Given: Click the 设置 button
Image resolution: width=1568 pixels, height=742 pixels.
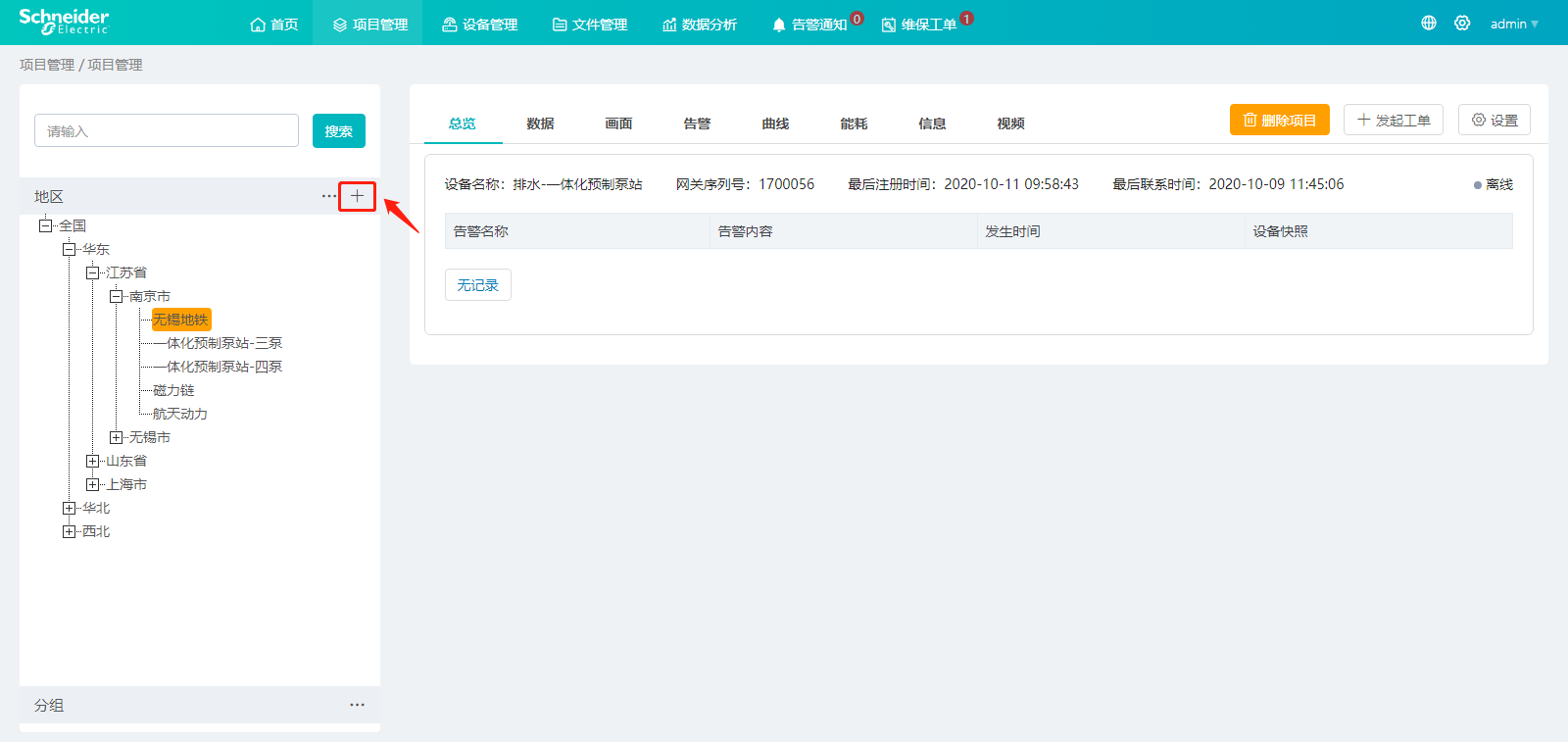Looking at the screenshot, I should [x=1494, y=120].
